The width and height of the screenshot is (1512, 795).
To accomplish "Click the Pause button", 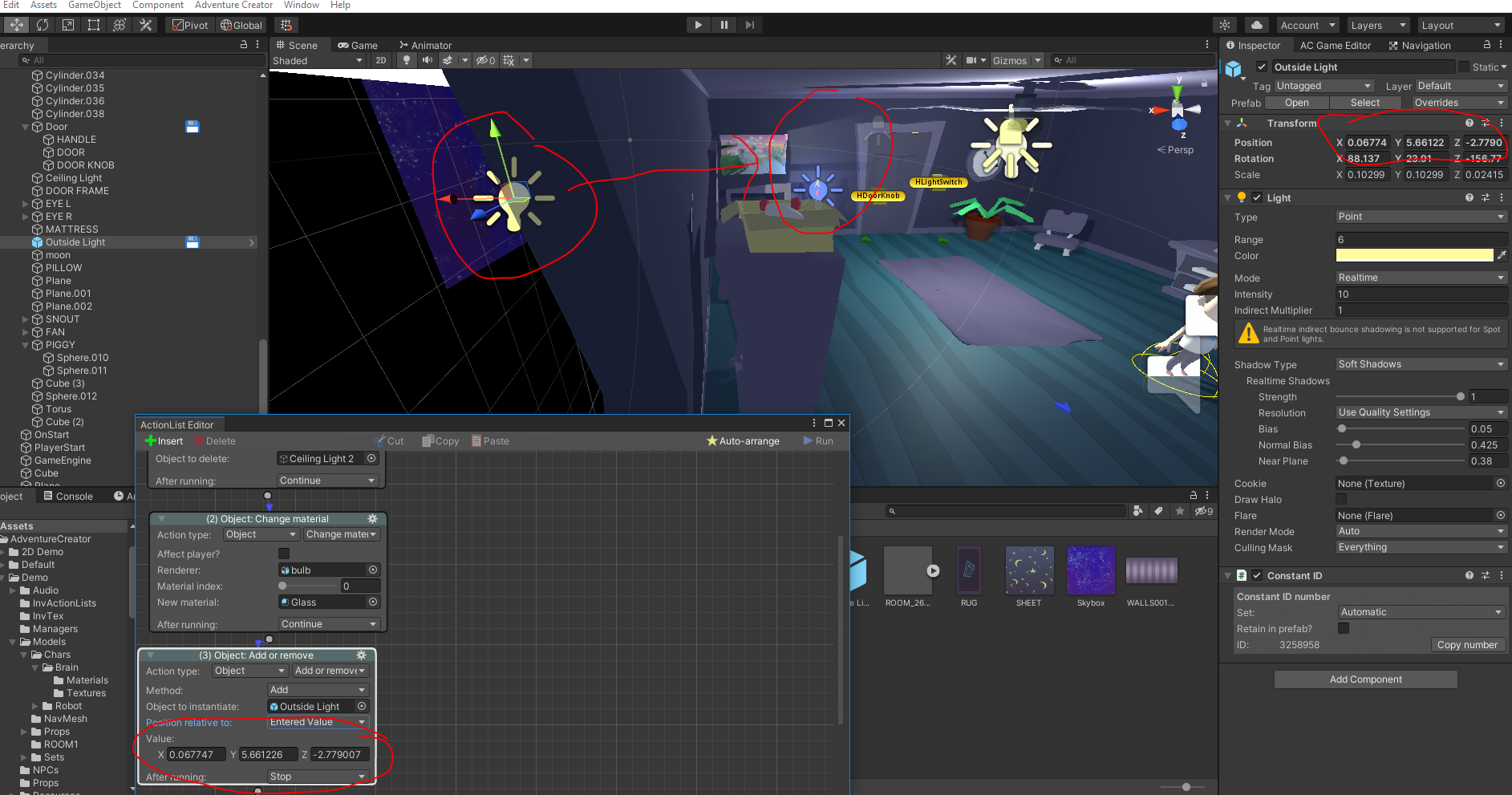I will click(724, 25).
